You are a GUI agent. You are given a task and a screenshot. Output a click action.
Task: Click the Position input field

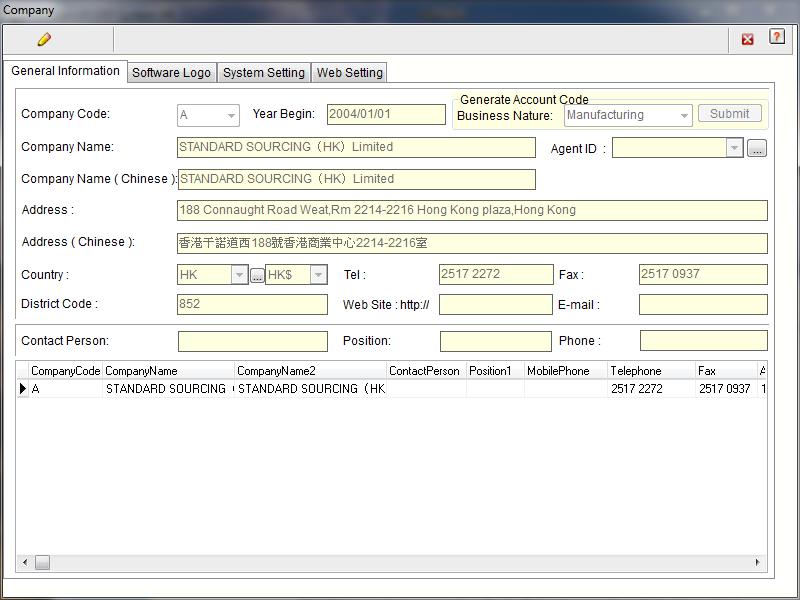pyautogui.click(x=495, y=341)
